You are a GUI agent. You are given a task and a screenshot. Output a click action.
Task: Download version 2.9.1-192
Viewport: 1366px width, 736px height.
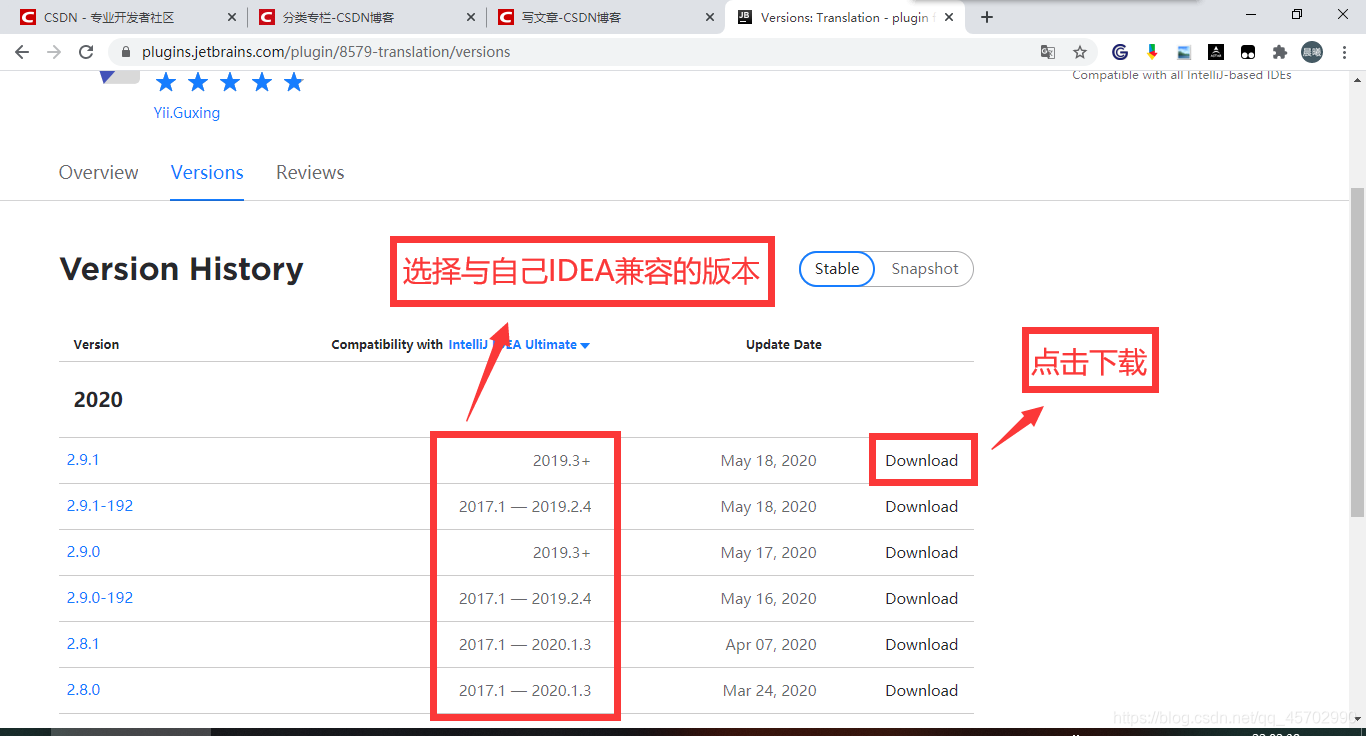922,507
